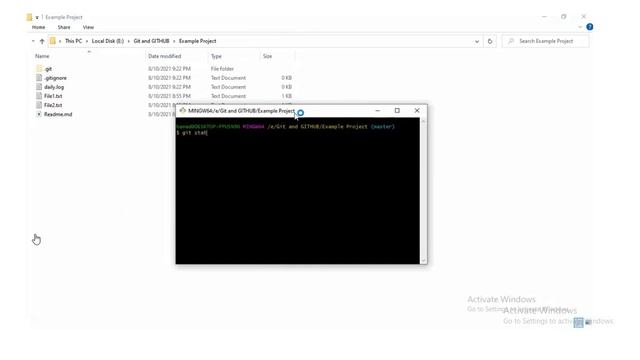Minimize the Example Project Explorer window
Image resolution: width=640 pixels, height=360 pixels.
[x=544, y=17]
